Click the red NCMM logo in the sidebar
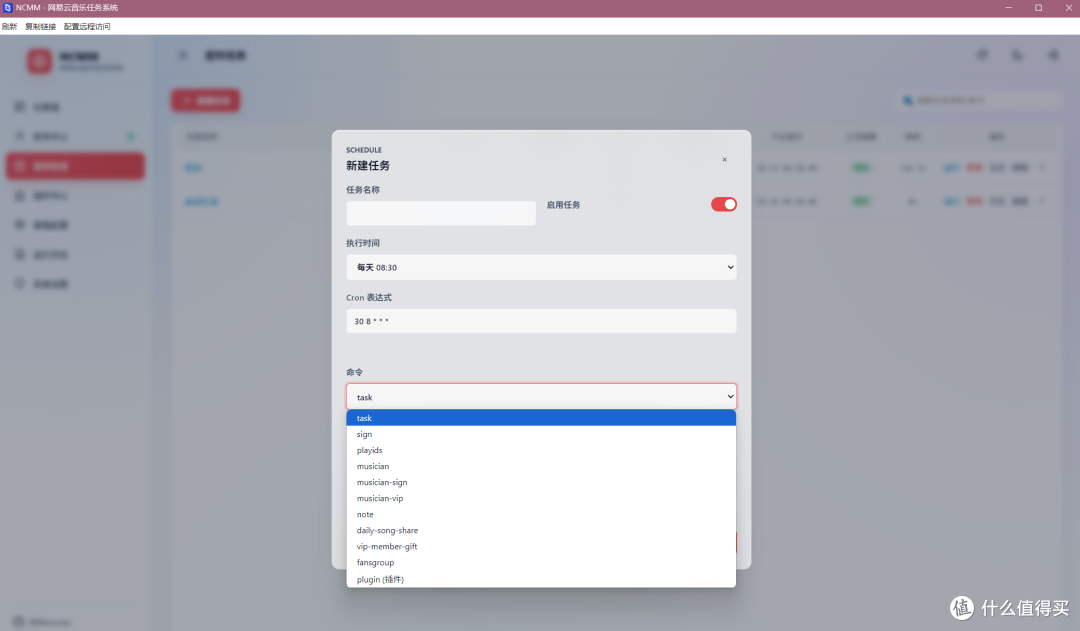Viewport: 1080px width, 631px height. pyautogui.click(x=39, y=61)
